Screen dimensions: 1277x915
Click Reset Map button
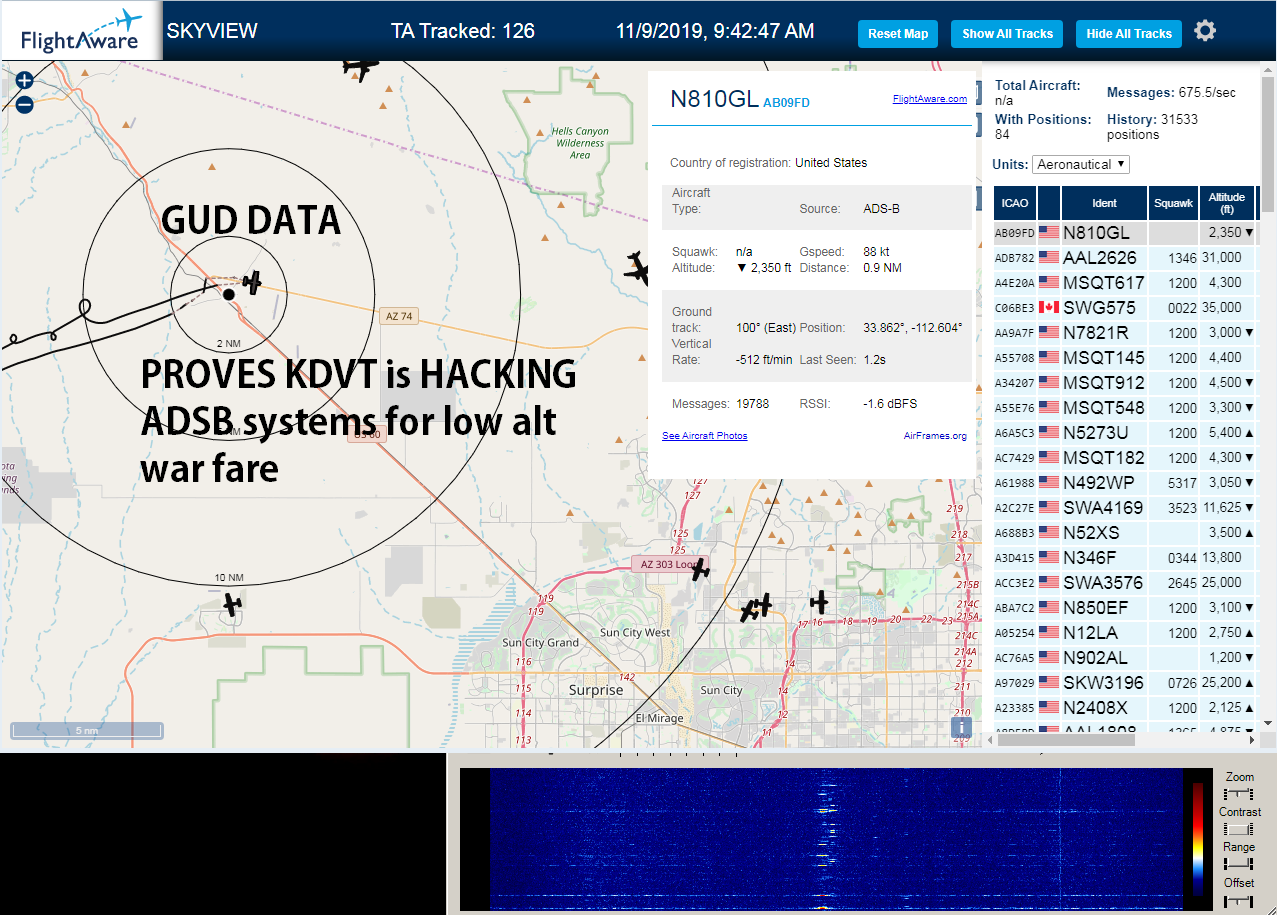point(898,34)
